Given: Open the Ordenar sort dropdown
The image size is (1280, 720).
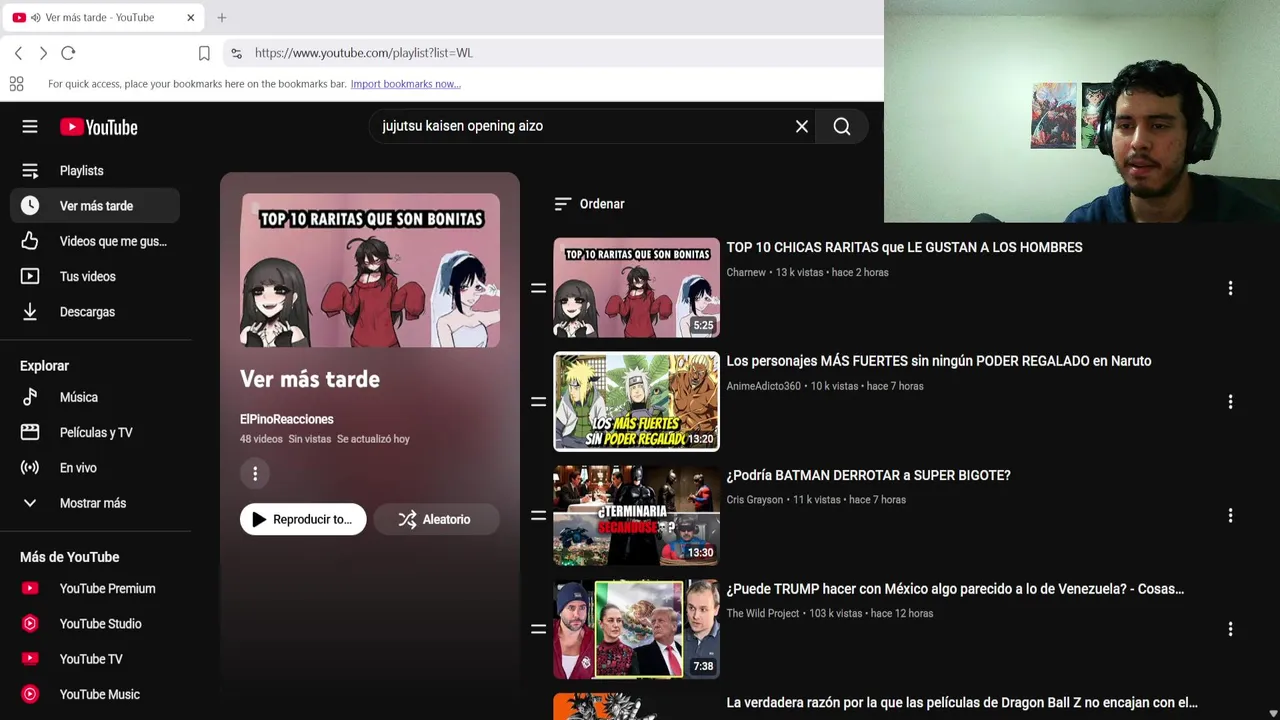Looking at the screenshot, I should click(x=589, y=204).
